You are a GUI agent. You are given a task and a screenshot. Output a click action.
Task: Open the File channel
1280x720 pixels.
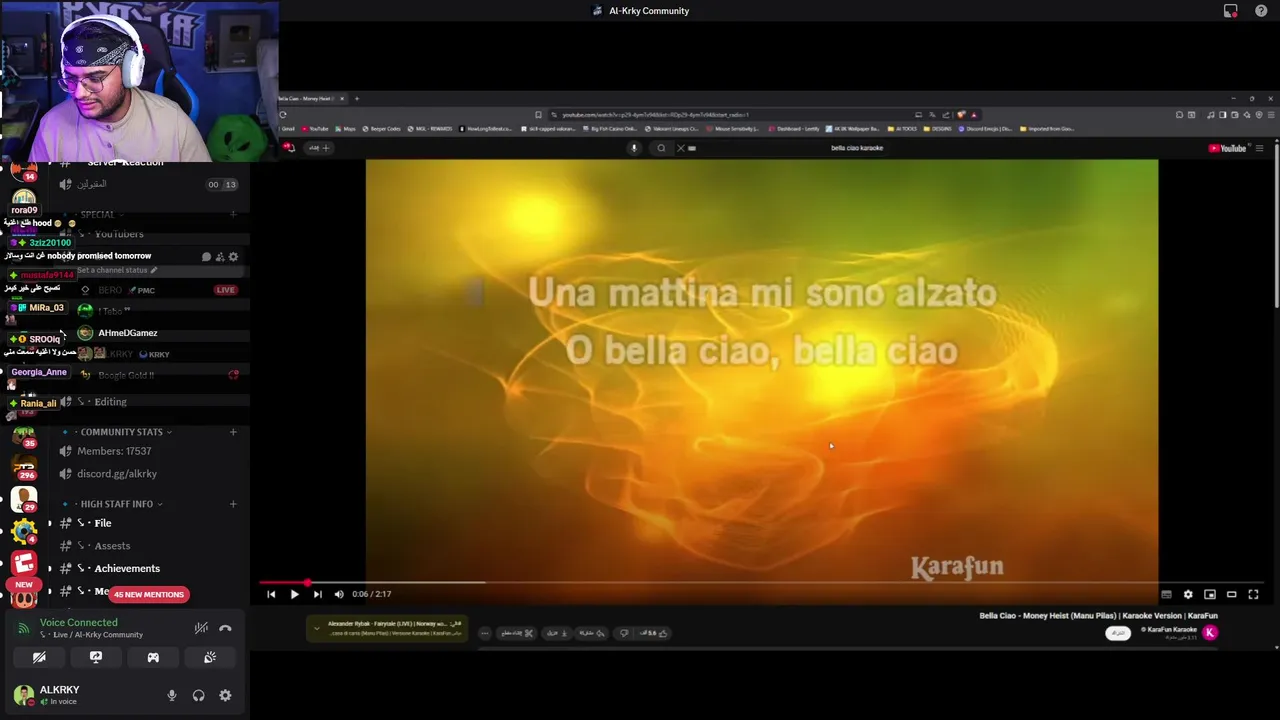(148, 523)
